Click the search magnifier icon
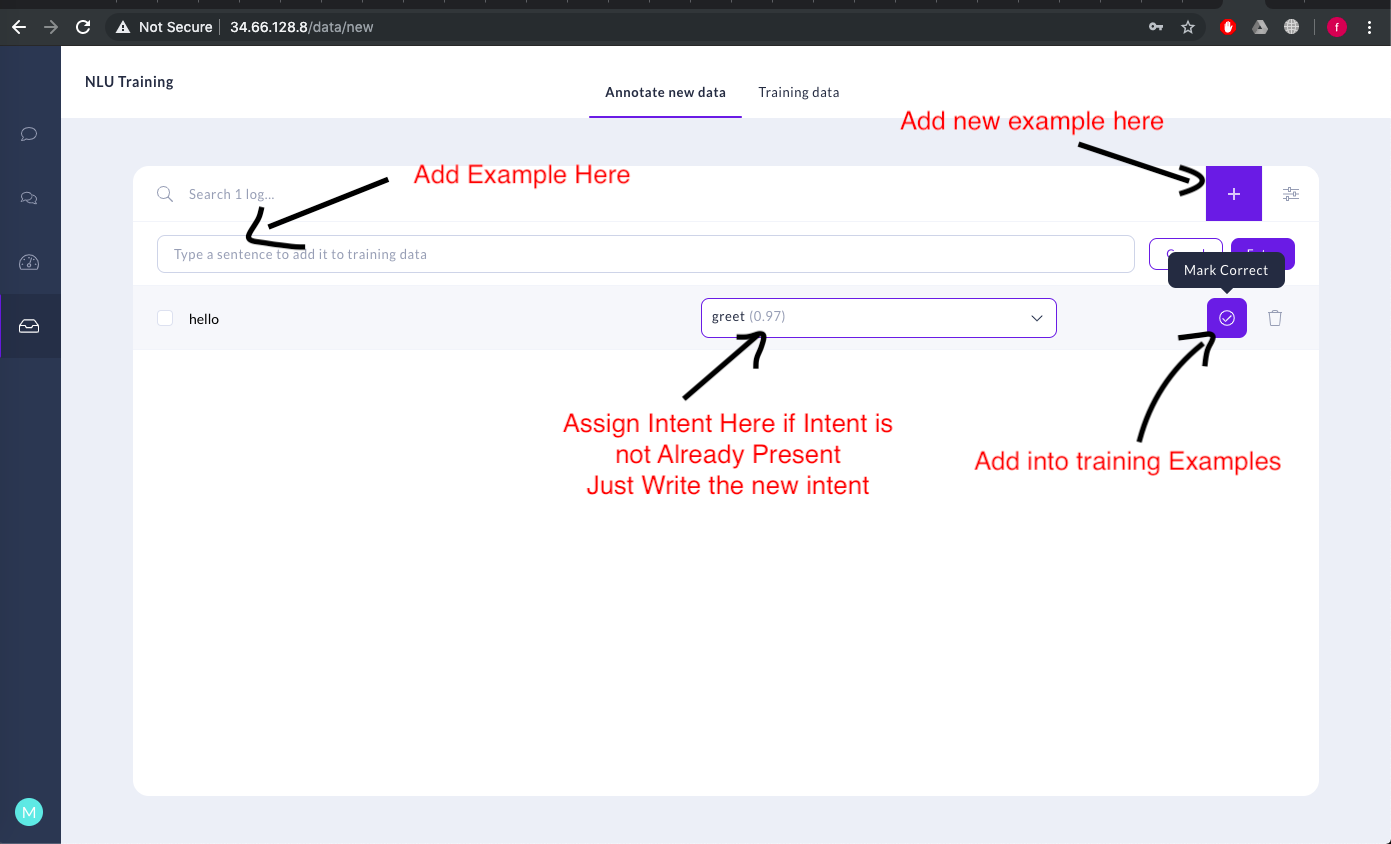 165,193
